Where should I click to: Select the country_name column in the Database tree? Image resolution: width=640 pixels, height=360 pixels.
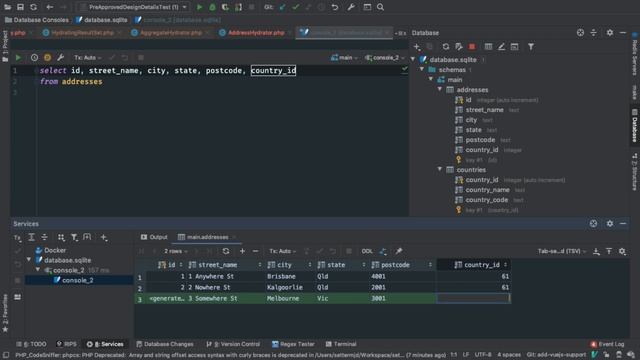click(487, 190)
